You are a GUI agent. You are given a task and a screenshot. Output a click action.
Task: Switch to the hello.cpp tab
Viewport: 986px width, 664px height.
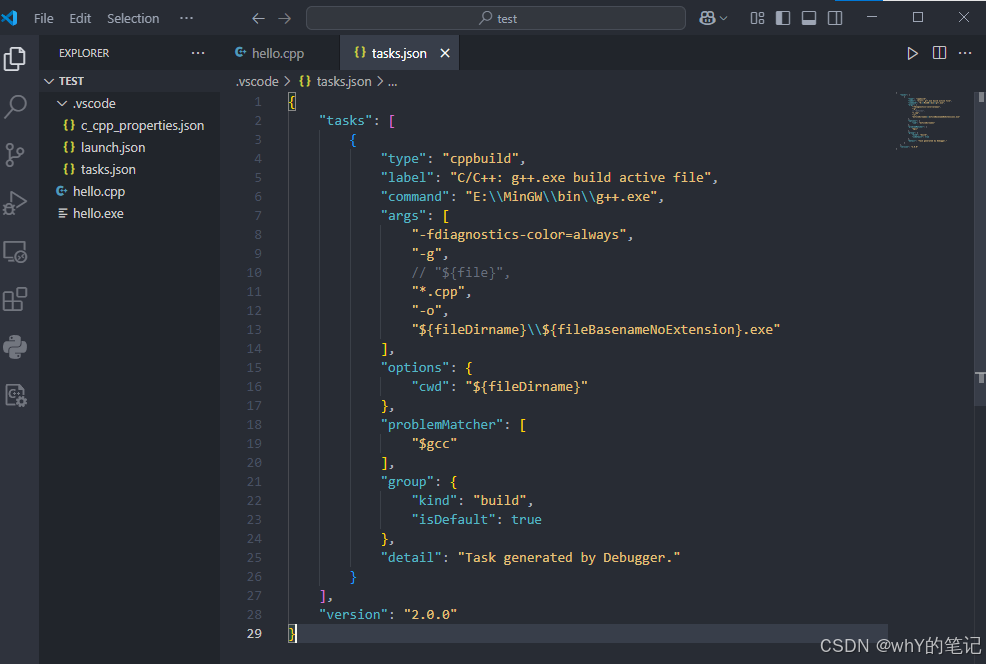click(276, 53)
